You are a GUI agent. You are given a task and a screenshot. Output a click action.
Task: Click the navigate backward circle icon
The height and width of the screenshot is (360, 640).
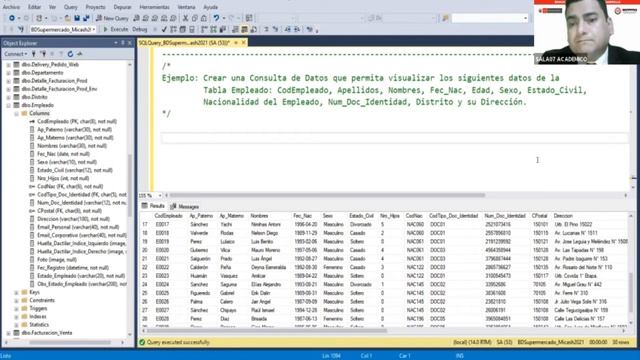click(12, 18)
